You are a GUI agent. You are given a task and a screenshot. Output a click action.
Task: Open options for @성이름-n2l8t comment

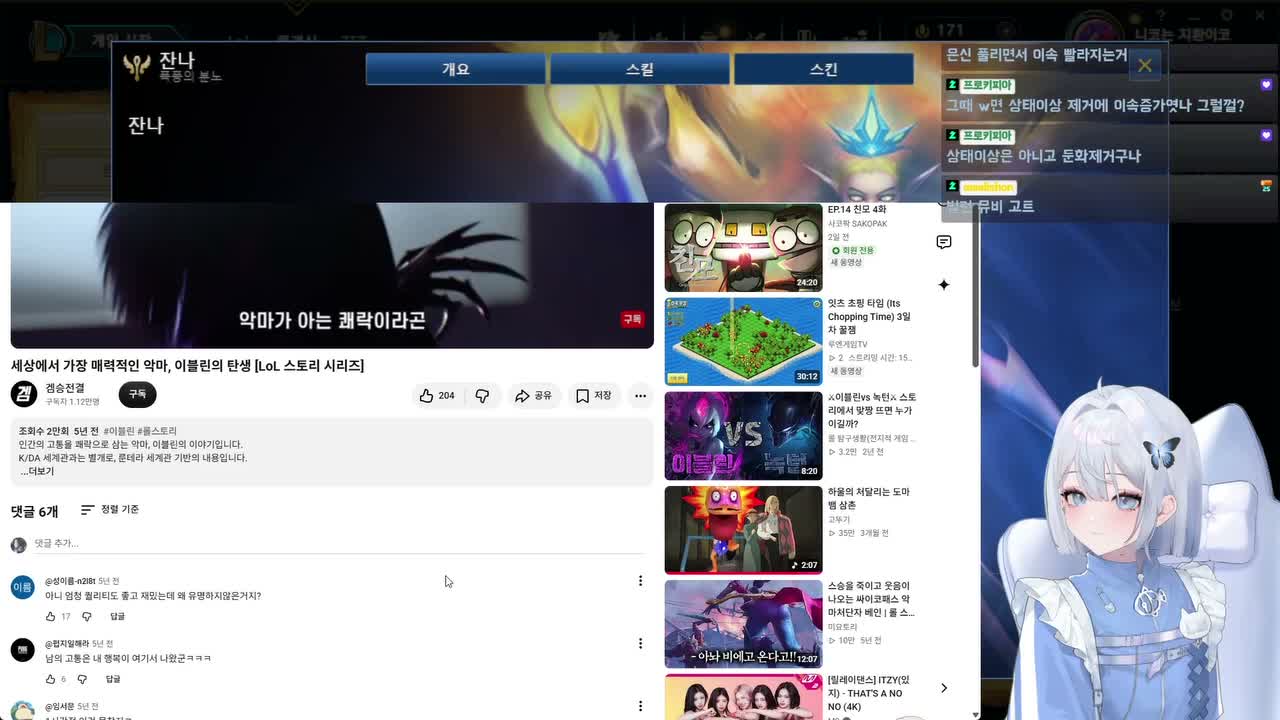[x=640, y=580]
